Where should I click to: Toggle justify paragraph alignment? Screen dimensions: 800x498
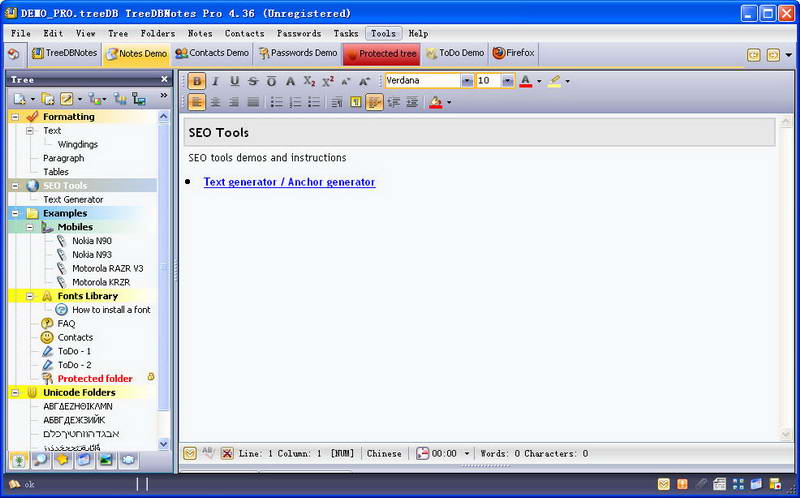click(x=253, y=102)
